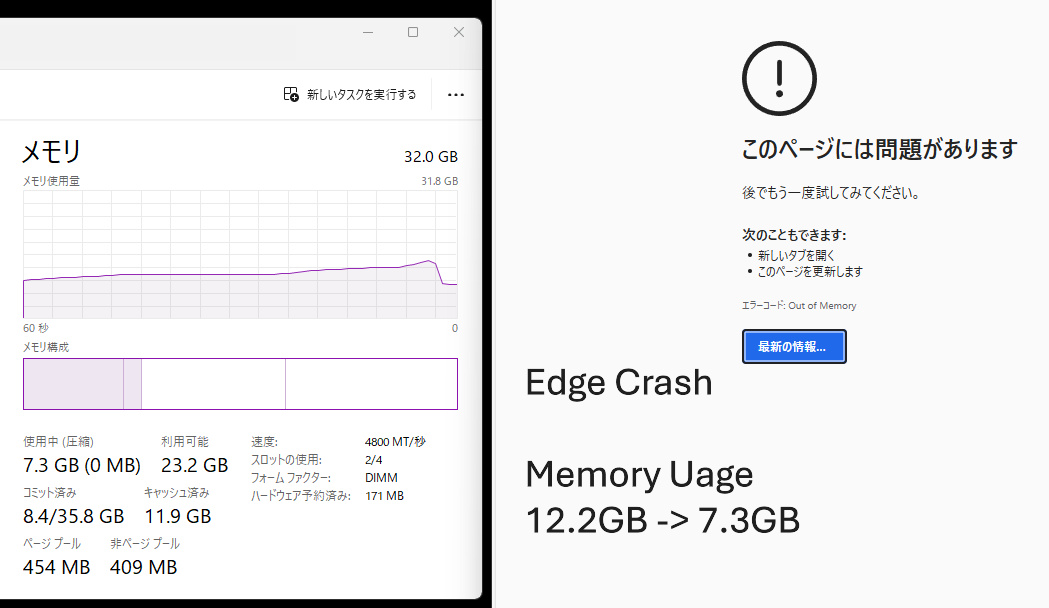1049x608 pixels.
Task: Click the メモリ使用量 usage graph
Action: point(240,254)
